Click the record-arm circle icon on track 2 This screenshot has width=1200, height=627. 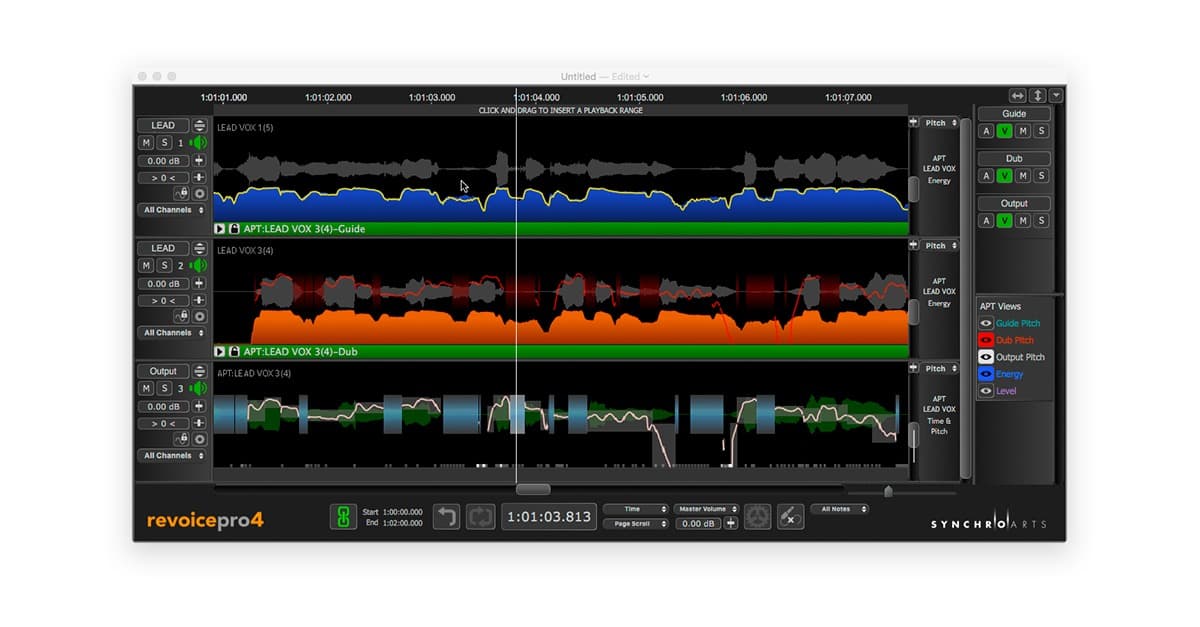[x=199, y=316]
